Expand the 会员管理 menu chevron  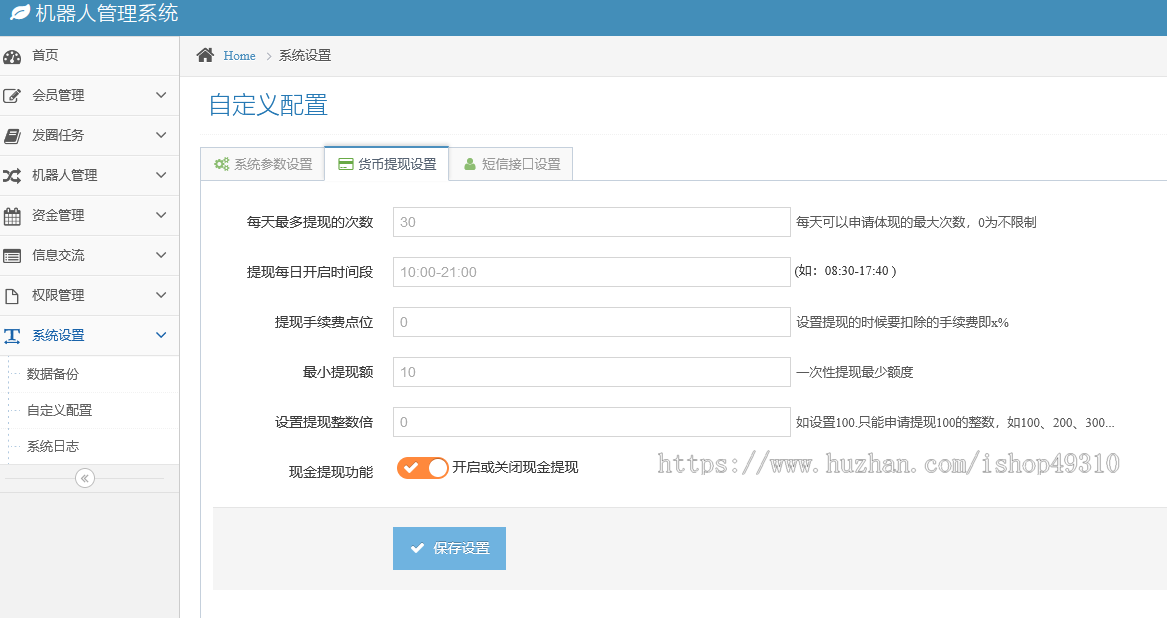tap(161, 95)
